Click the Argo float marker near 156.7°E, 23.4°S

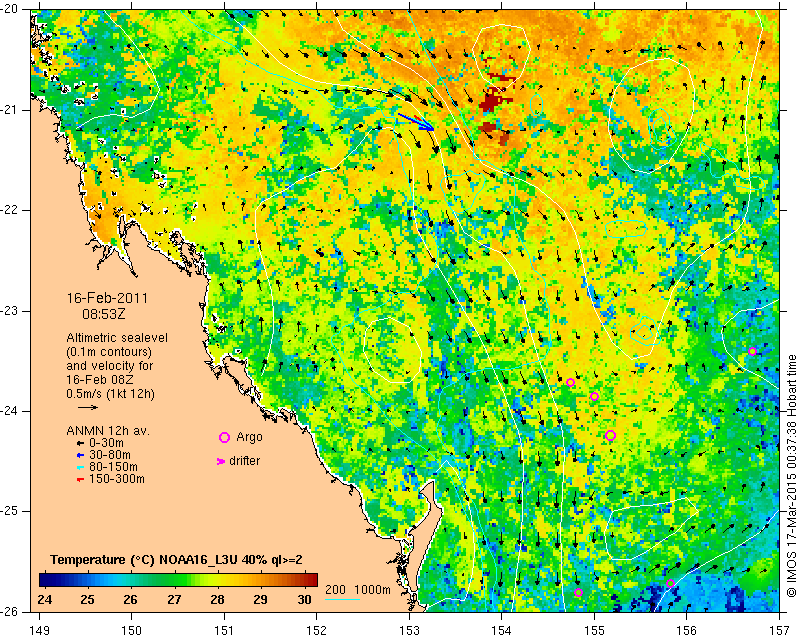coord(752,352)
